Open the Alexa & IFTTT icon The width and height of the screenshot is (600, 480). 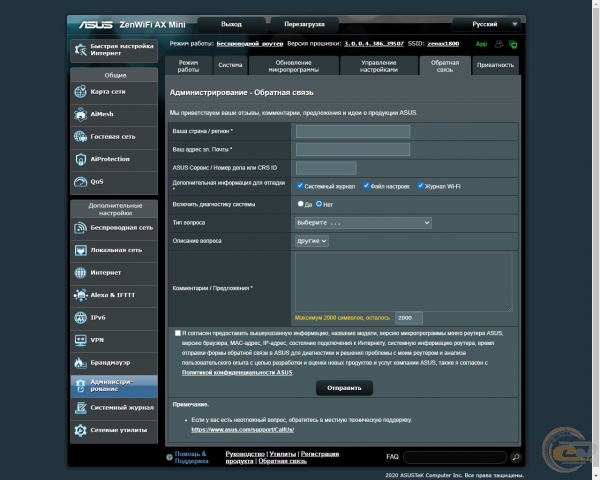point(80,295)
